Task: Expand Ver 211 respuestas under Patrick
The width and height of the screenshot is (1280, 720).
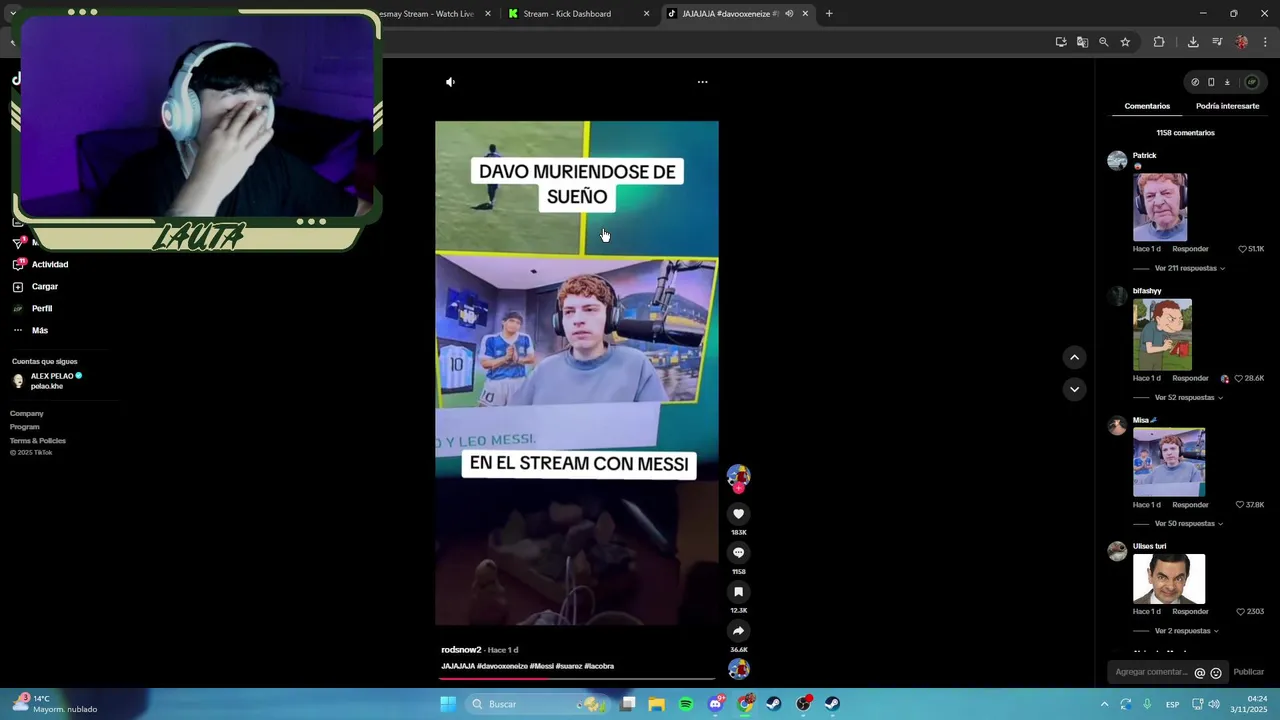Action: pyautogui.click(x=1189, y=268)
